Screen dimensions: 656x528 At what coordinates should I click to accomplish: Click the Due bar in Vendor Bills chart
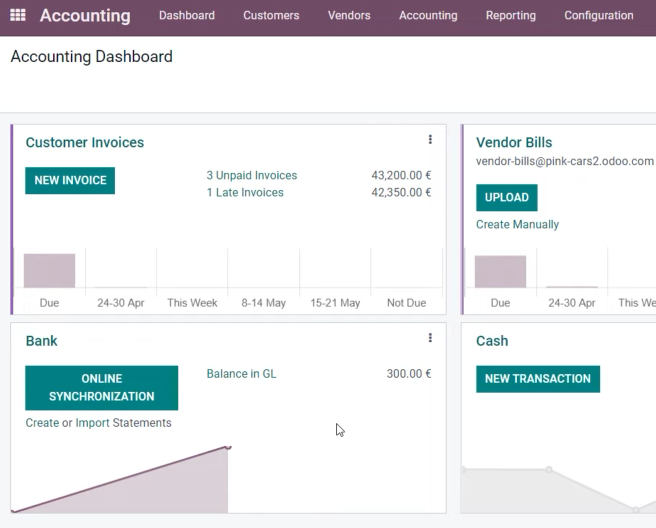coord(500,272)
